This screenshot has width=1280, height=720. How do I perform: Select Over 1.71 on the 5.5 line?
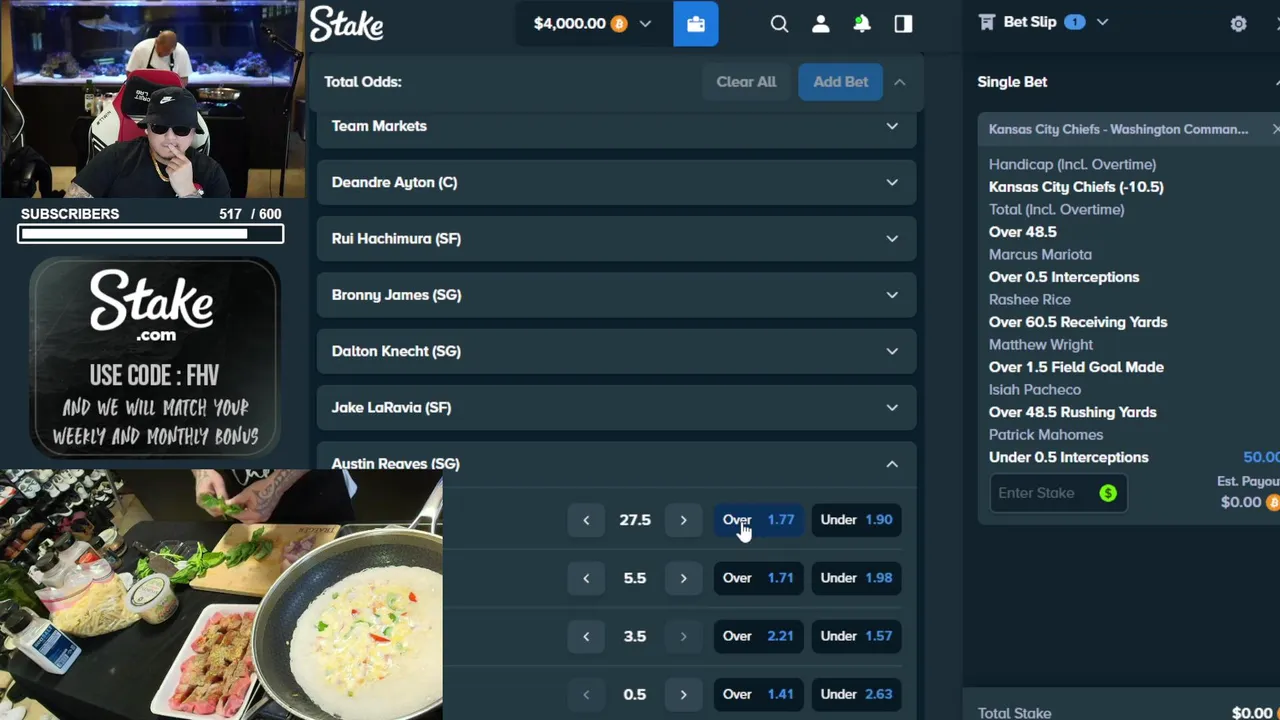[758, 578]
